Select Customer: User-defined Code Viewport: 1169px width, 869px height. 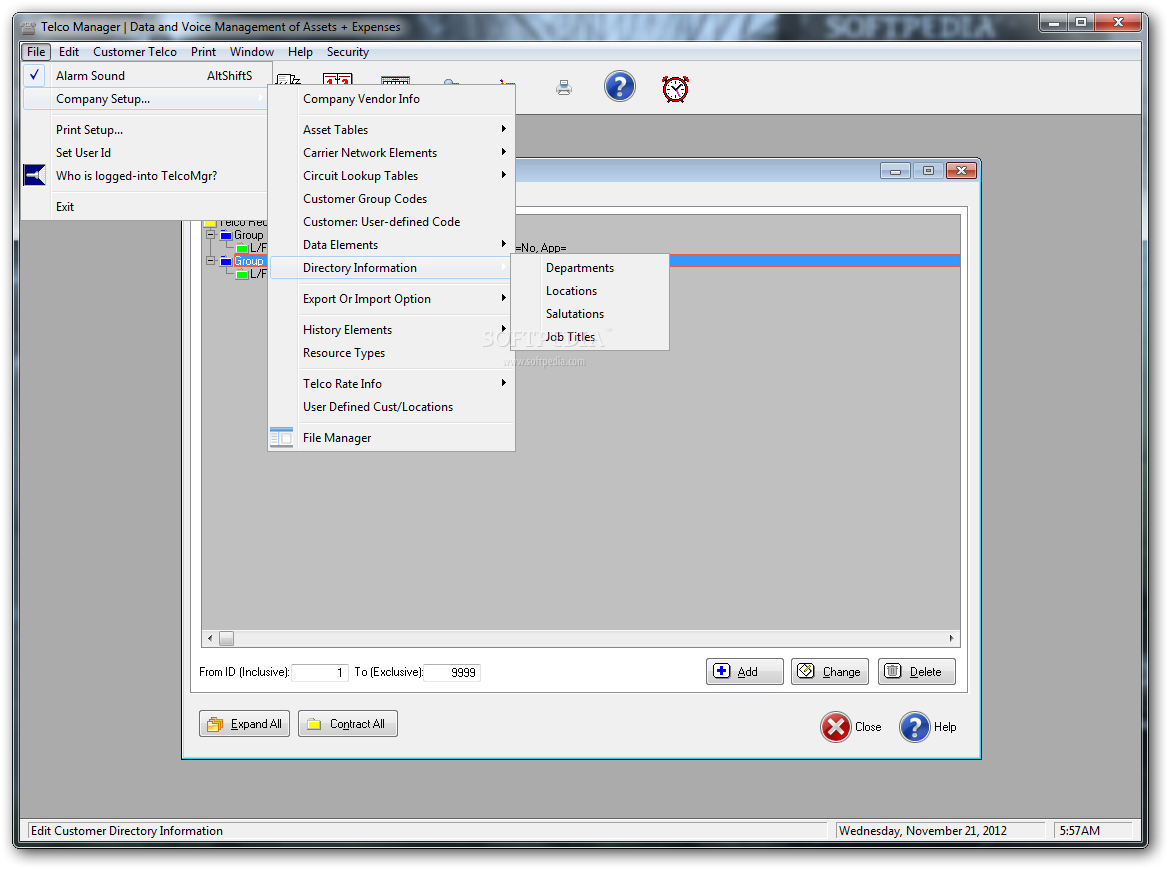391,221
